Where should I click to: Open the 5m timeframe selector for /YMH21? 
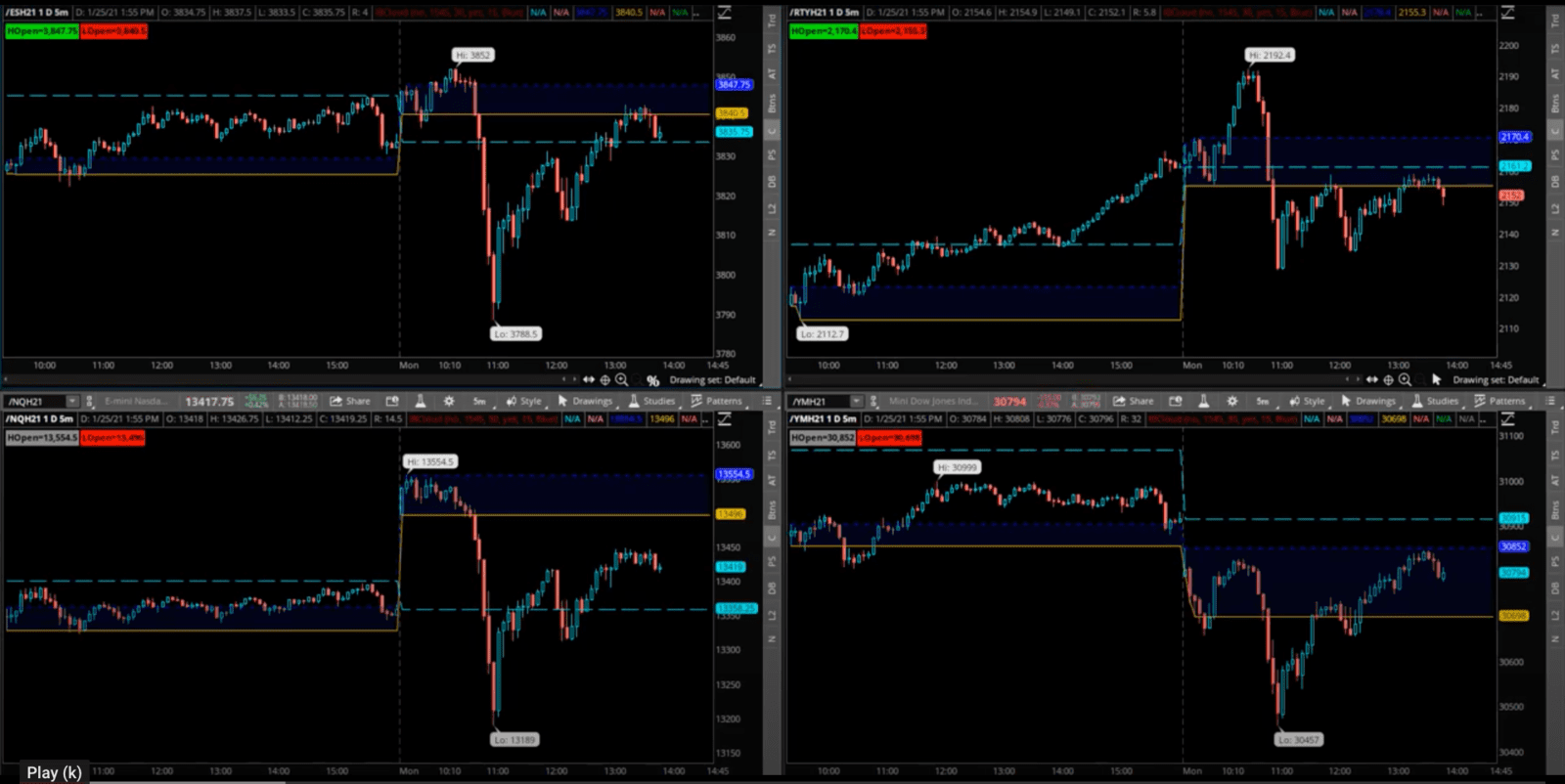point(1263,401)
